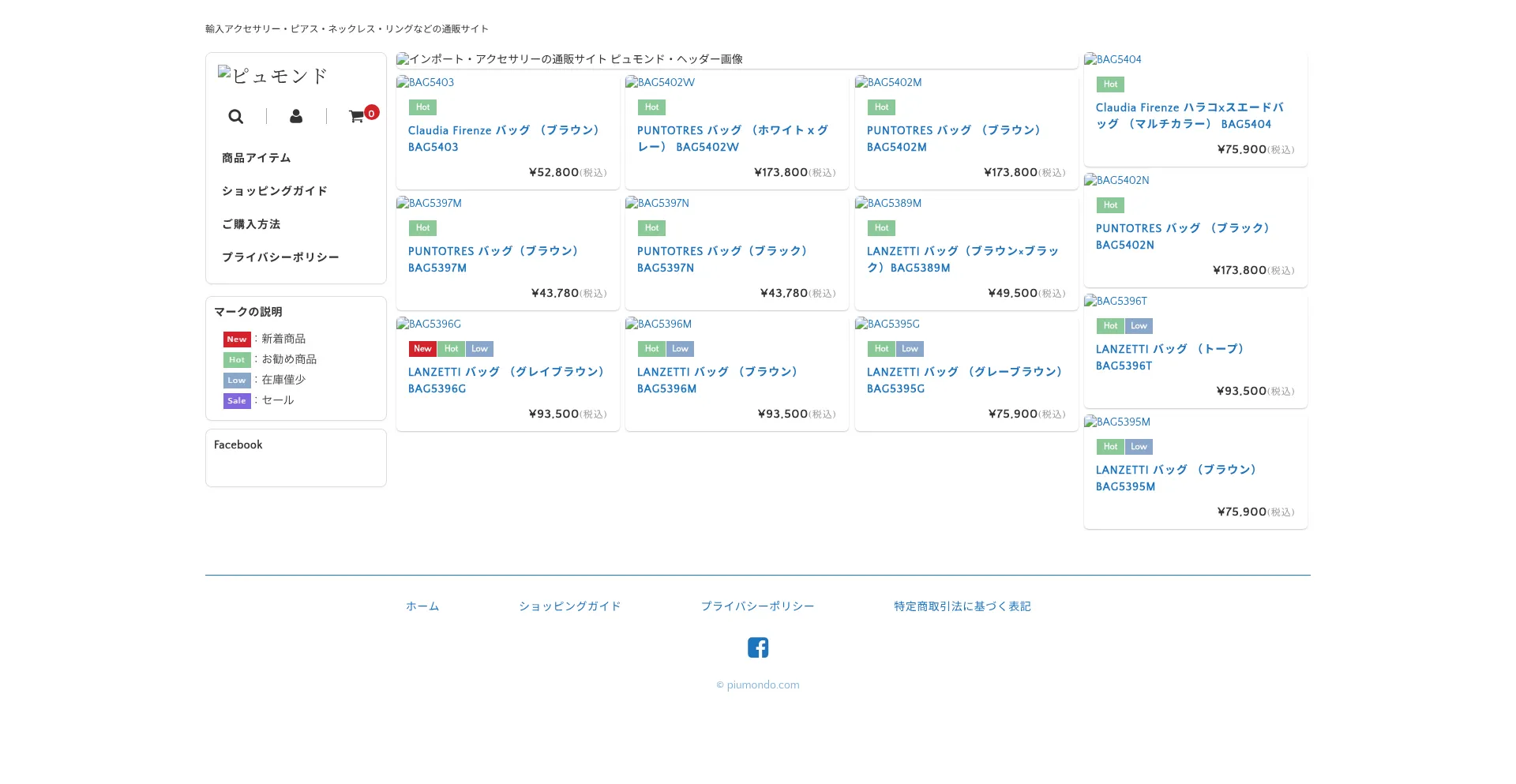Click the Hot badge in マークの説明 legend
This screenshot has width=1516, height=784.
point(237,360)
